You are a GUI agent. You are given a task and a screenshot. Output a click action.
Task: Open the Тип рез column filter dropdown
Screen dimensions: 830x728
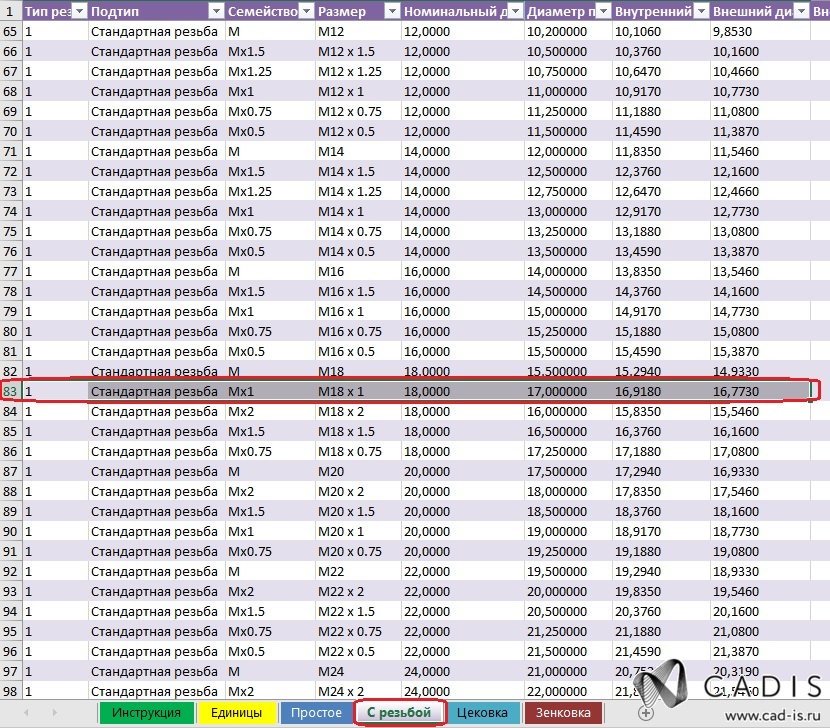click(x=79, y=11)
